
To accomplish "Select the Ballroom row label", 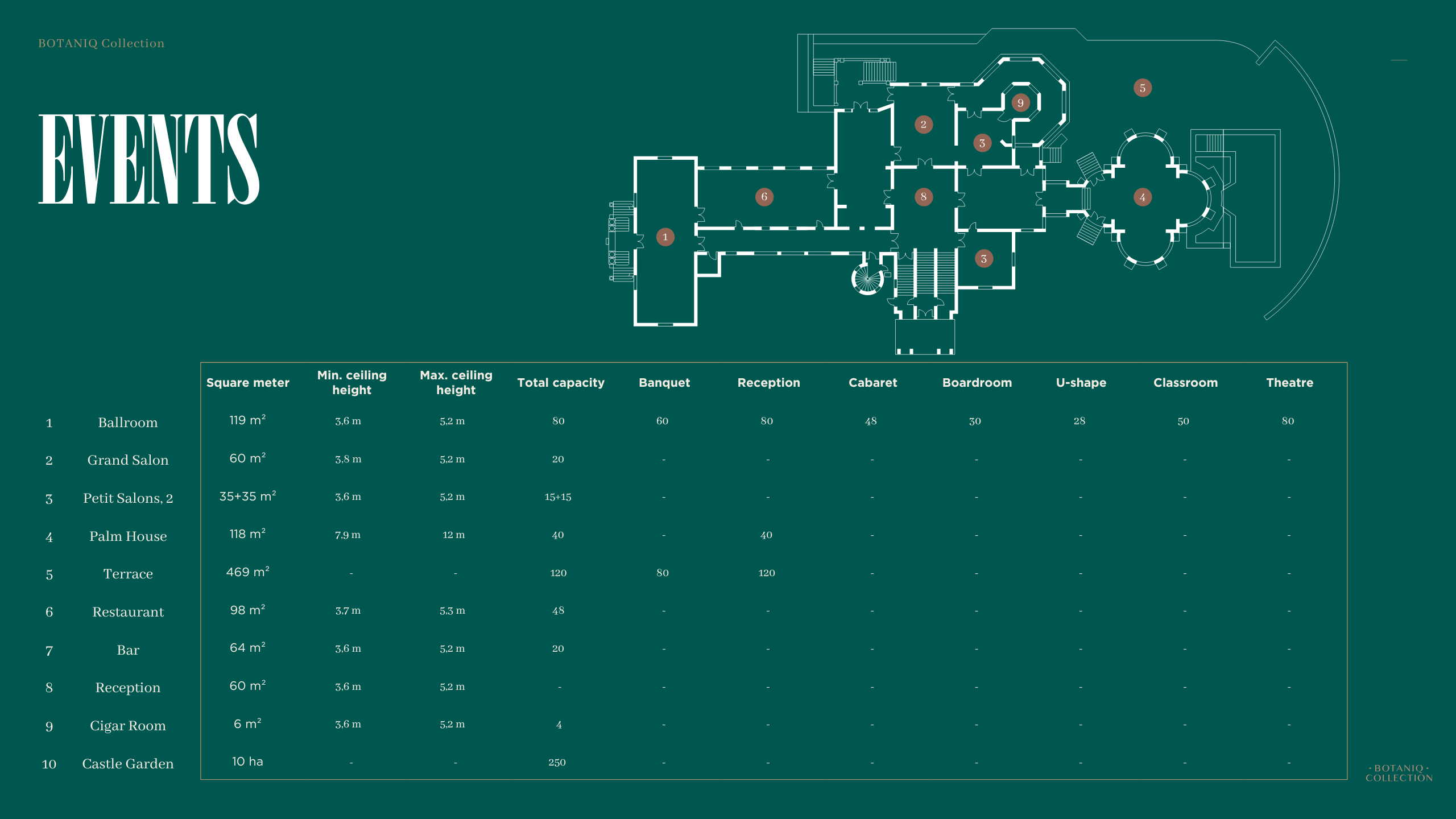I will [127, 423].
